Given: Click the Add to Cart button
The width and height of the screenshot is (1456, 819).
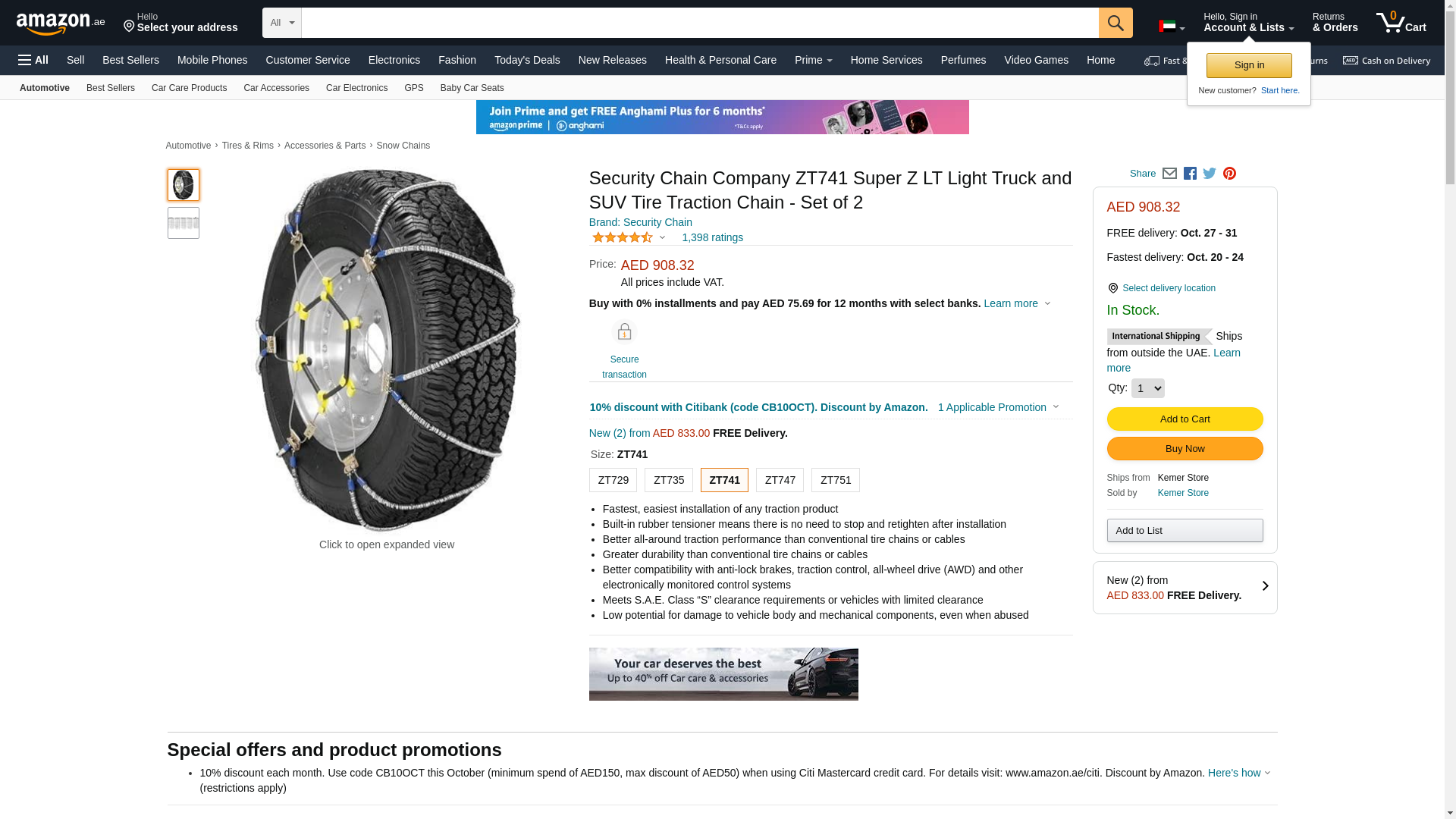Looking at the screenshot, I should pos(1185,419).
